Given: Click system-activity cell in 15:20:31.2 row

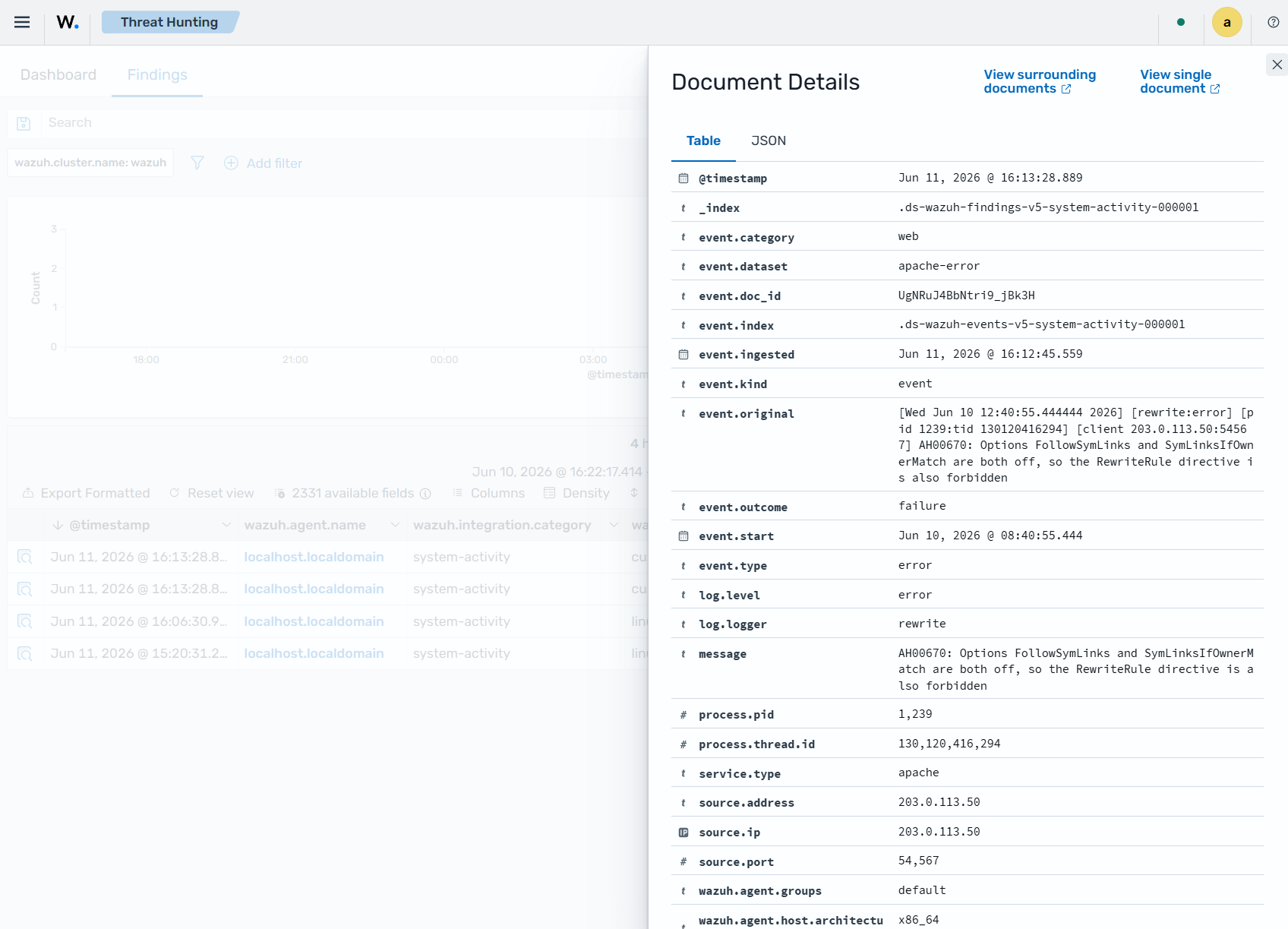Looking at the screenshot, I should click(x=462, y=653).
